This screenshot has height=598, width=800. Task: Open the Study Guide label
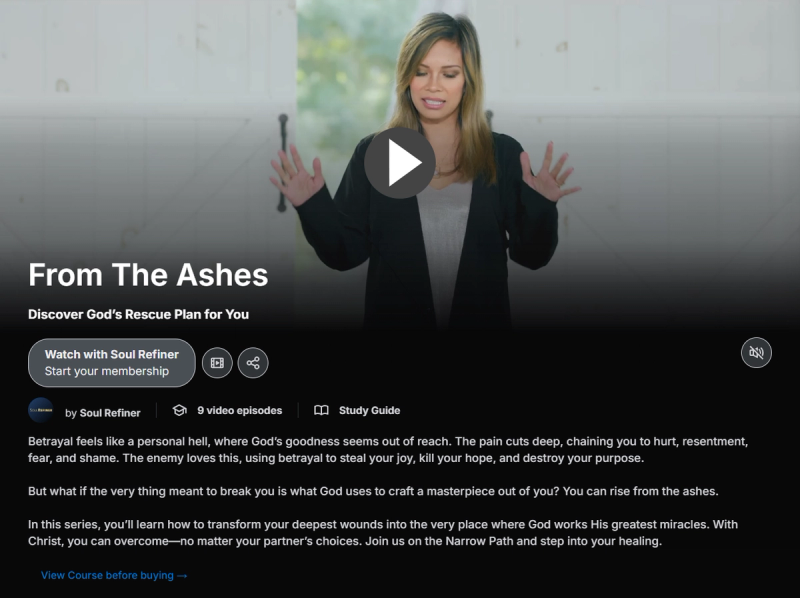(x=369, y=410)
